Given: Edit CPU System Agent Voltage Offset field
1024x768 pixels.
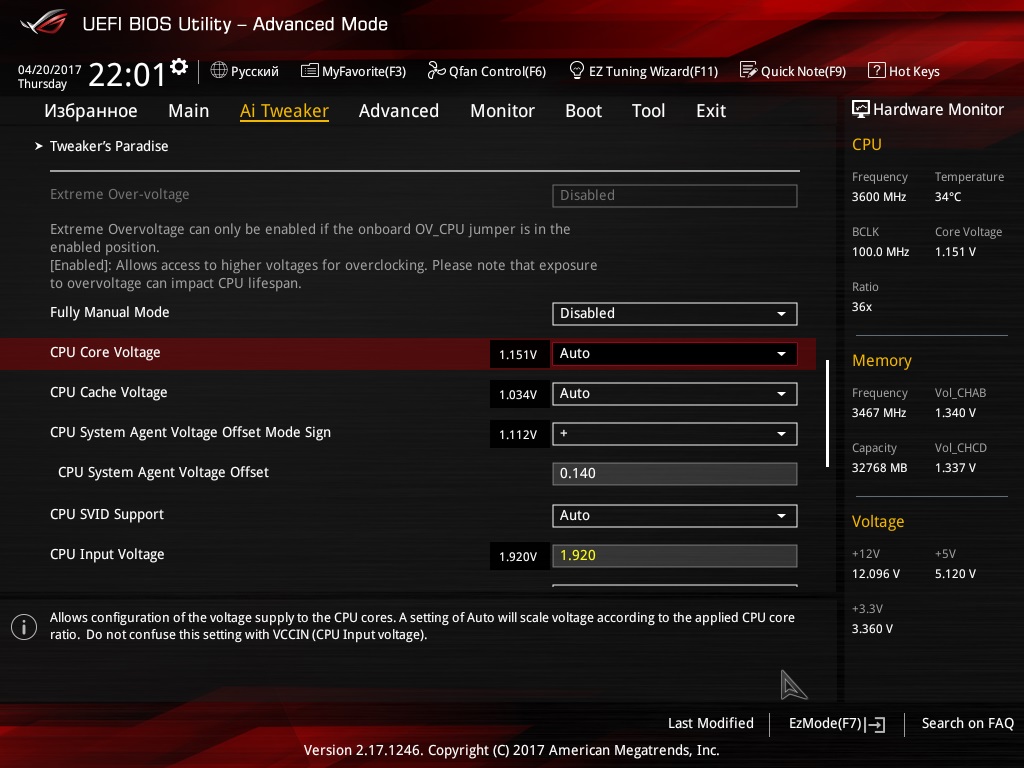Looking at the screenshot, I should pyautogui.click(x=675, y=473).
